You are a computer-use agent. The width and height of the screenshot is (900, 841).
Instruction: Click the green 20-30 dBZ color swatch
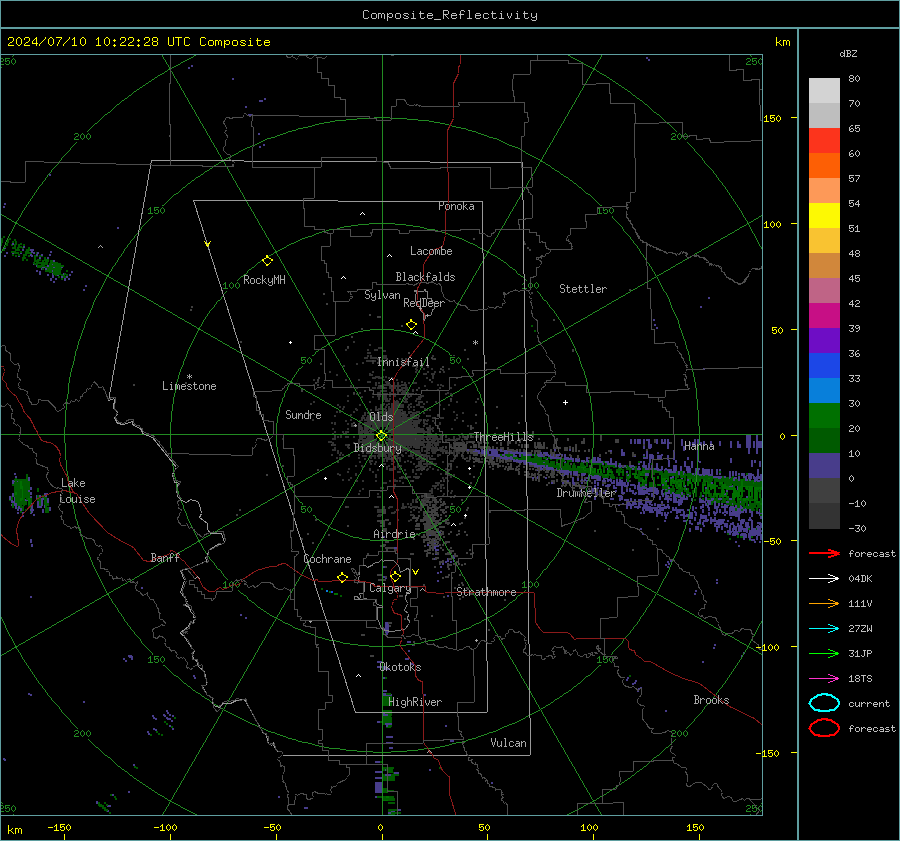[824, 416]
